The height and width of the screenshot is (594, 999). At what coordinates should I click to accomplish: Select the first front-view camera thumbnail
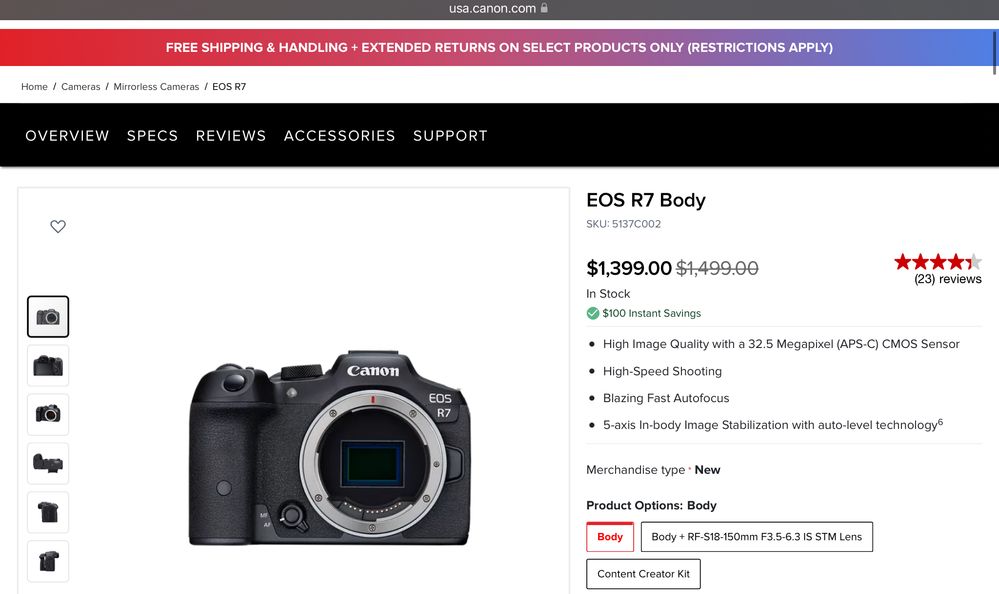click(48, 317)
